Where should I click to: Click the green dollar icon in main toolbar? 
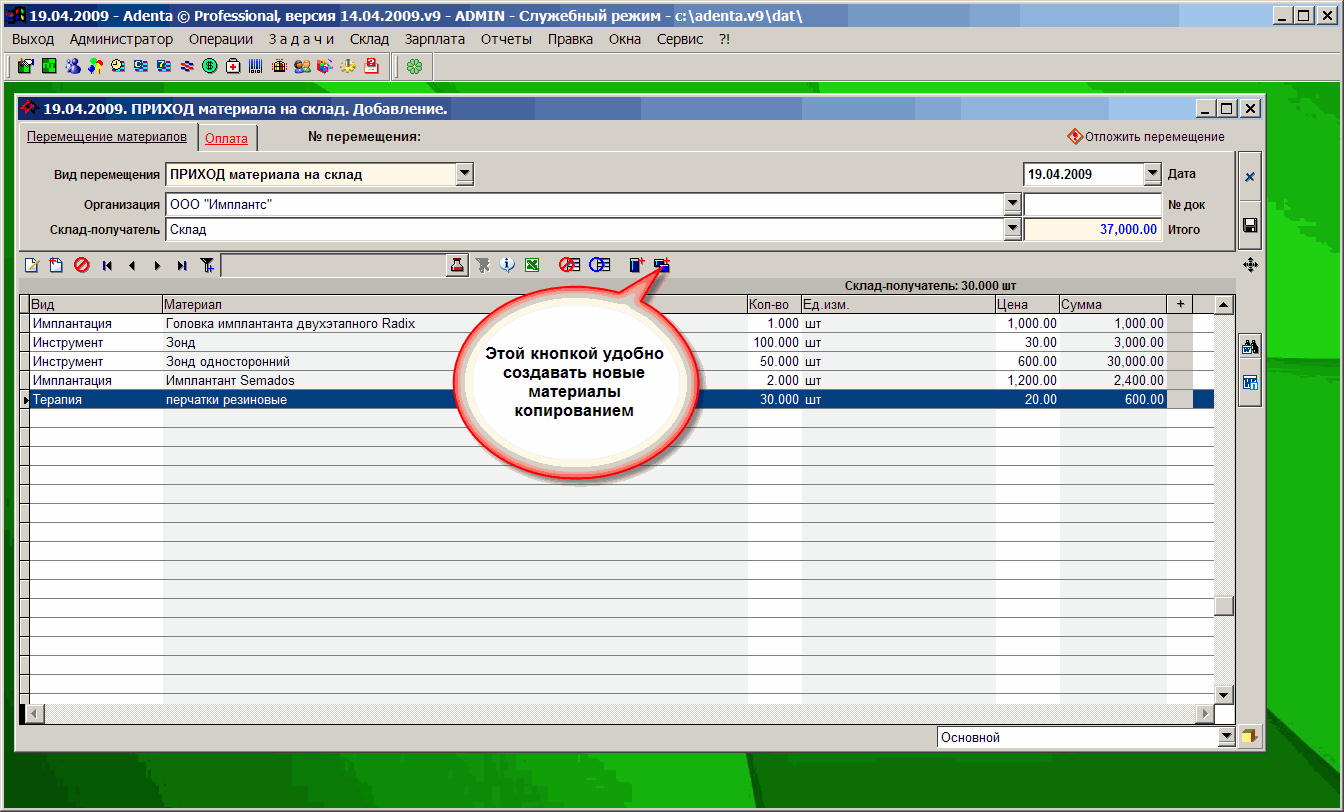pyautogui.click(x=210, y=67)
